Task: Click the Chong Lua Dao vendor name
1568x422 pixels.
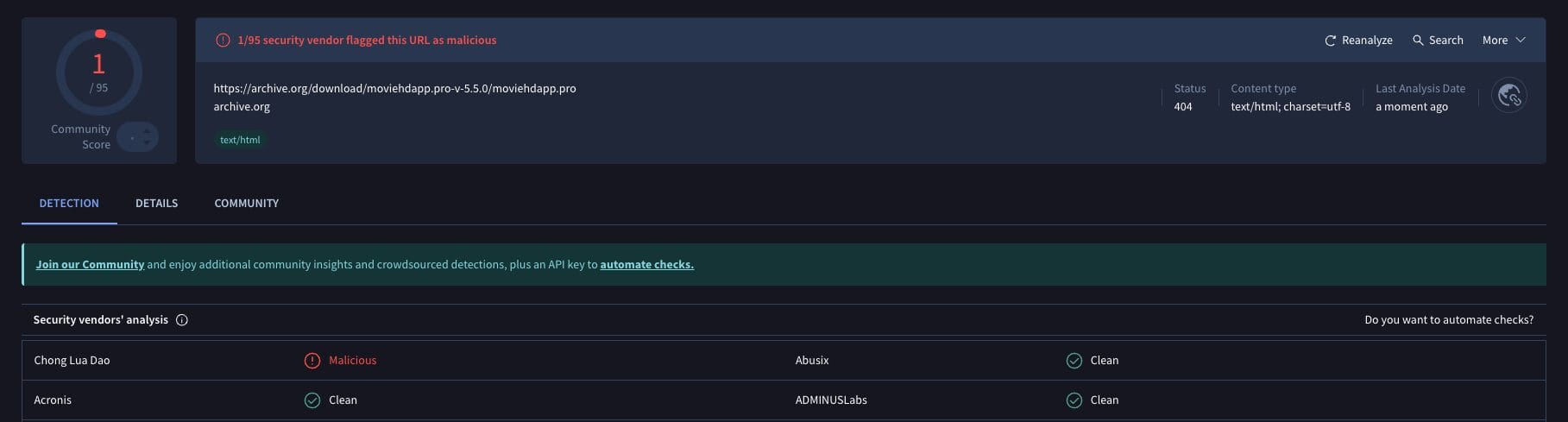Action: (x=72, y=361)
